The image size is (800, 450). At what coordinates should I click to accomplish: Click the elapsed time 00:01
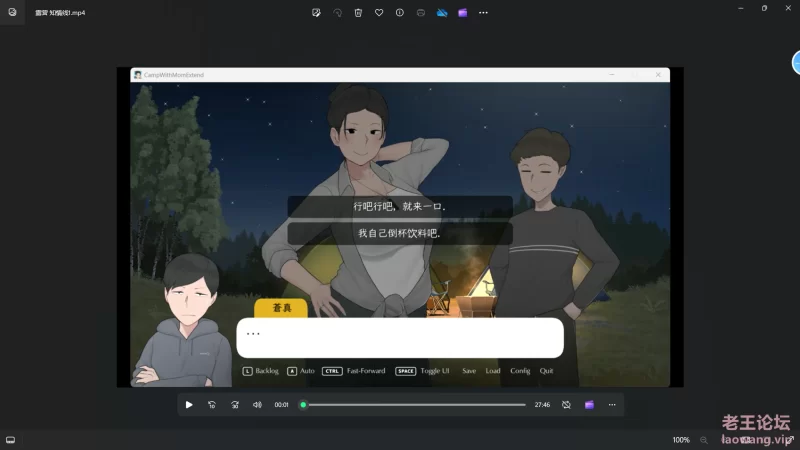[281, 405]
